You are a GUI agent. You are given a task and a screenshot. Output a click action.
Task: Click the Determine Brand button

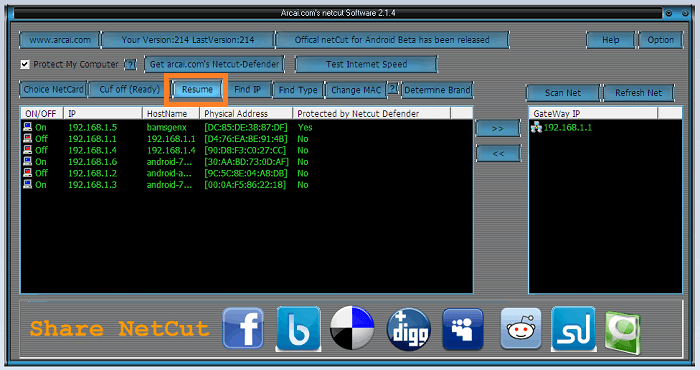coord(437,90)
